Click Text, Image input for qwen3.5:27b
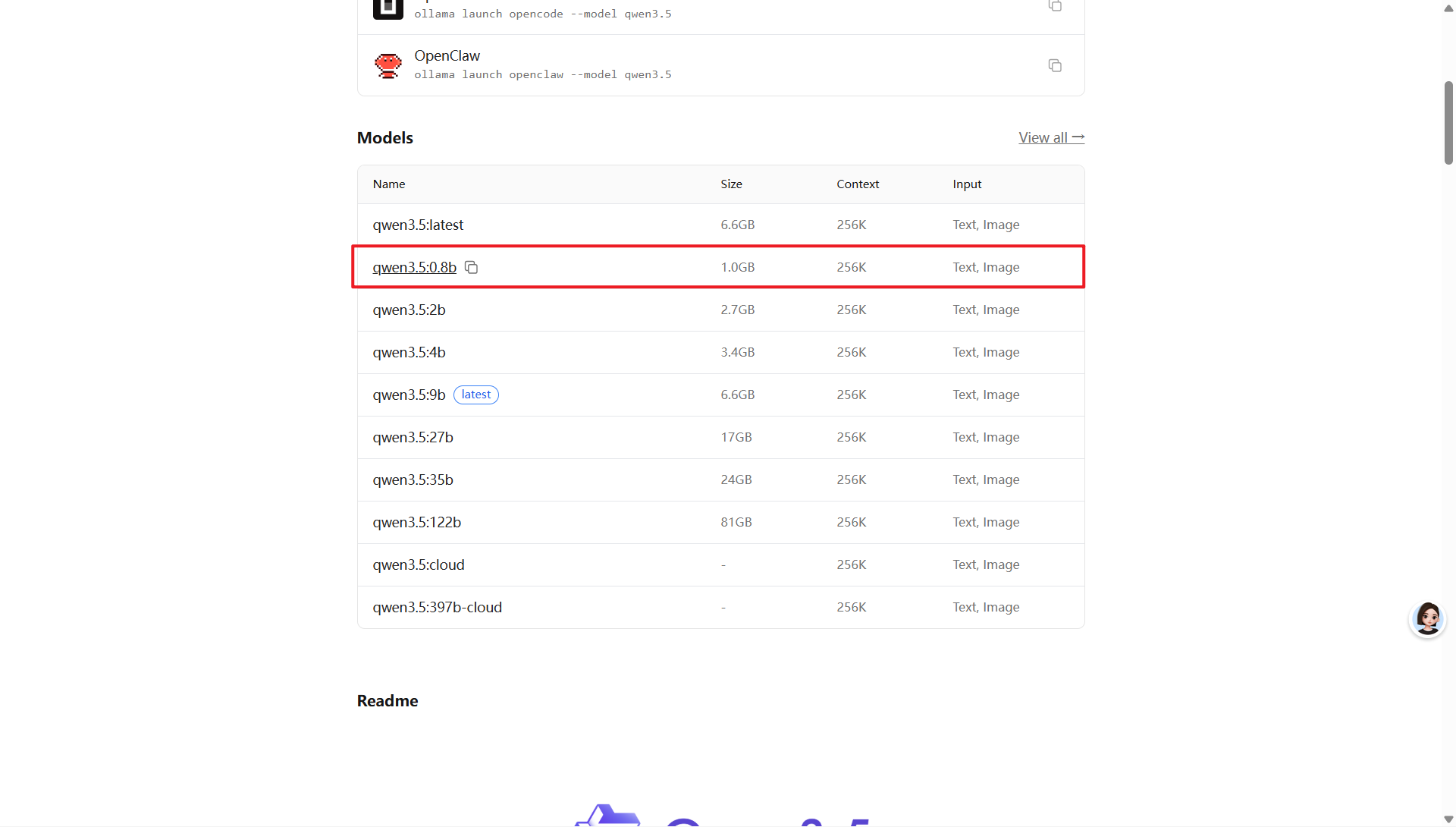Image resolution: width=1456 pixels, height=827 pixels. [986, 437]
